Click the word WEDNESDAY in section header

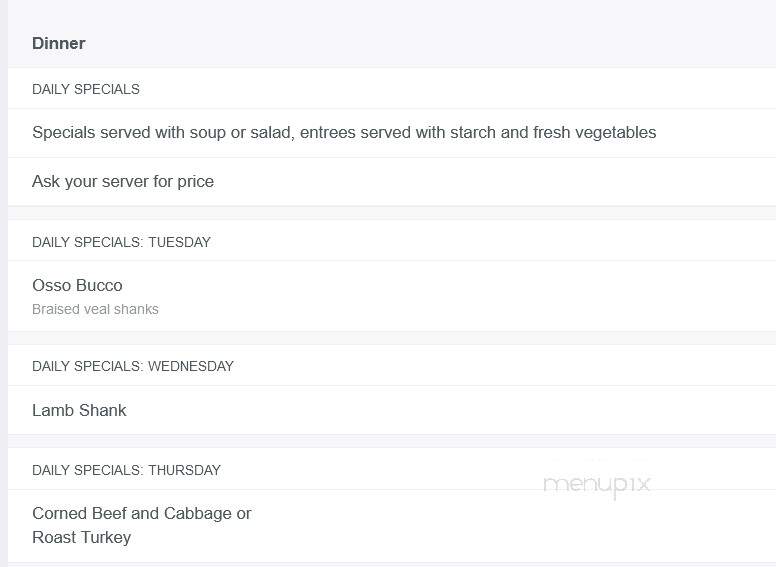tap(191, 366)
